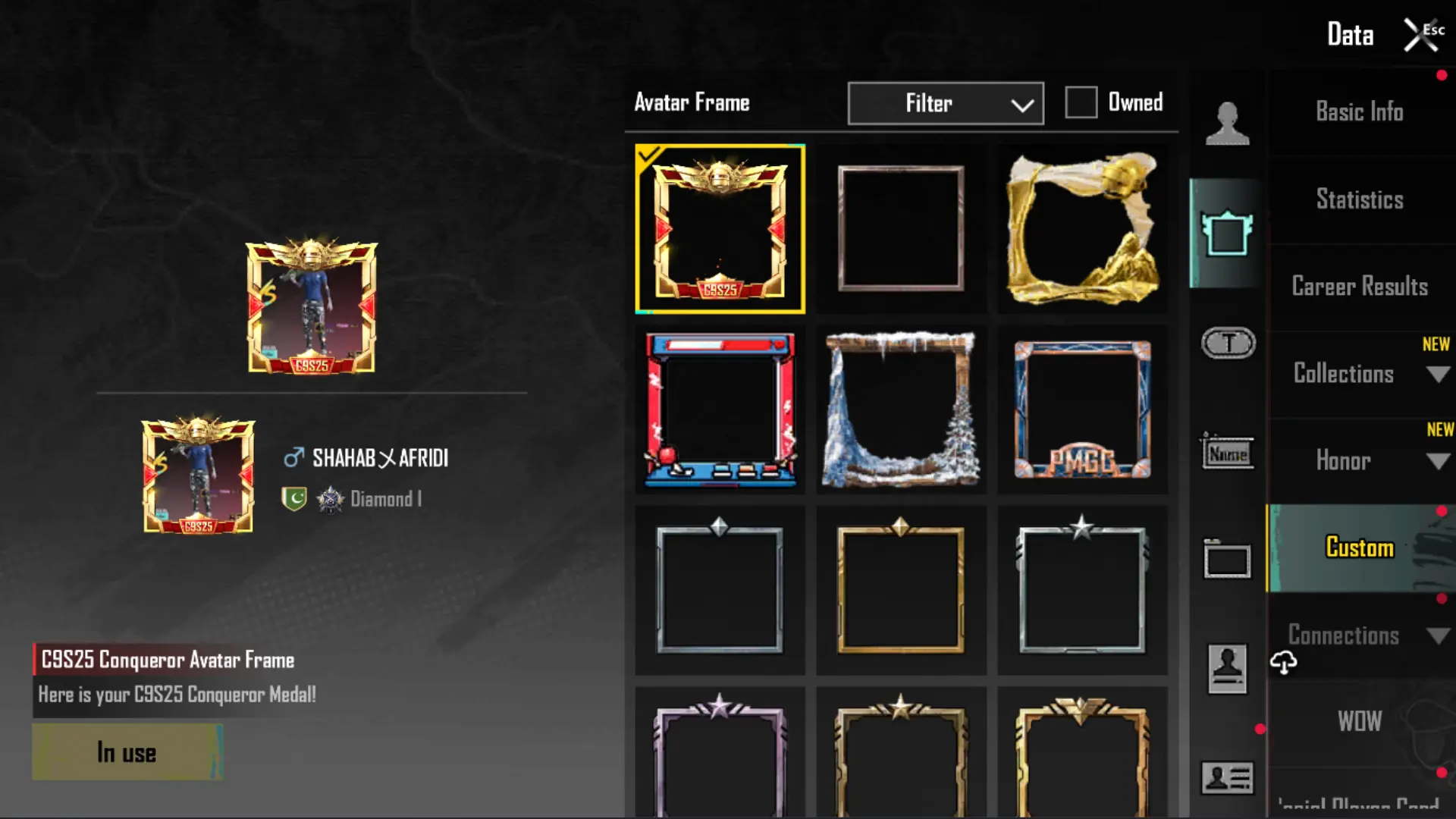Open the player ID card icon
Screen dimensions: 1456x819
pyautogui.click(x=1227, y=778)
